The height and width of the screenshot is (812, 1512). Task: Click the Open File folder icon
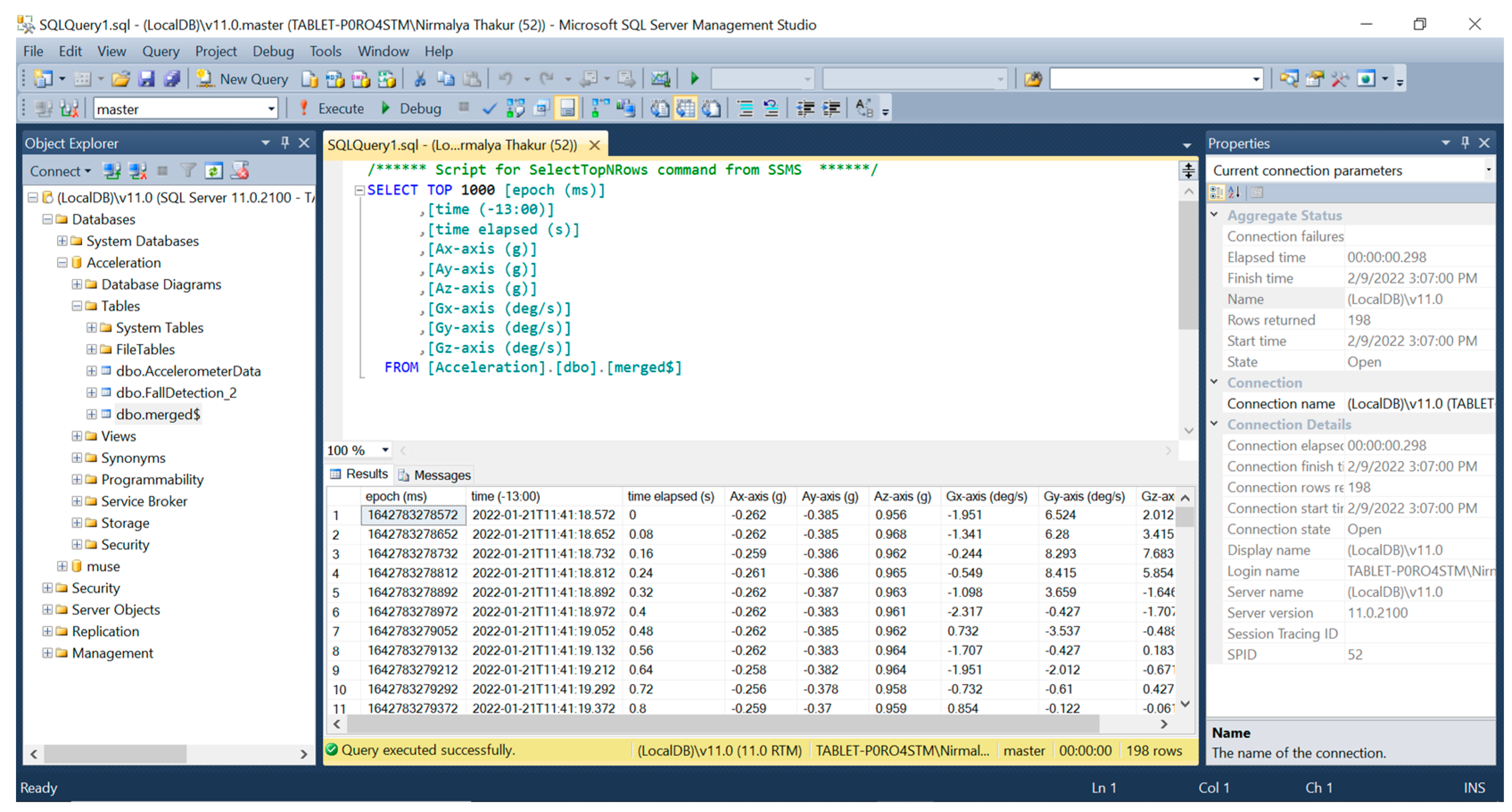(120, 79)
